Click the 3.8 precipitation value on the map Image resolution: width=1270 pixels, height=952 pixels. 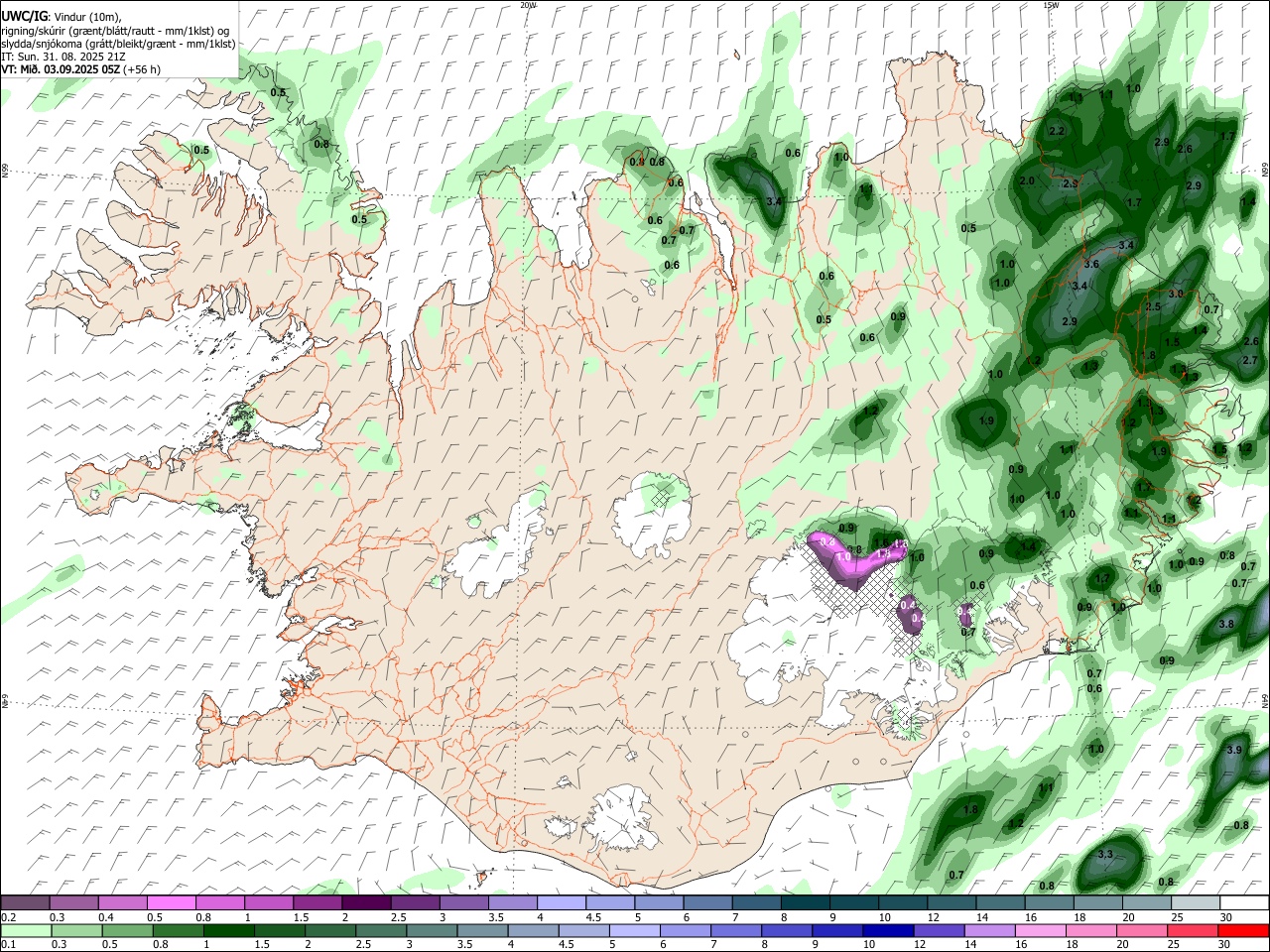(1226, 624)
